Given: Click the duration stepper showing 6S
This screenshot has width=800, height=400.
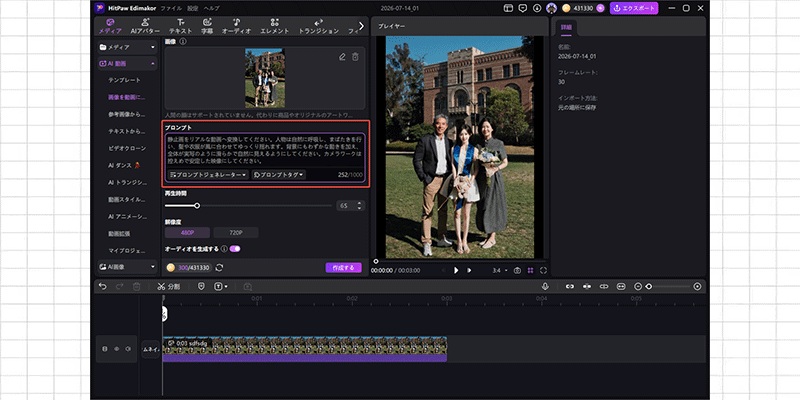Looking at the screenshot, I should pyautogui.click(x=350, y=206).
